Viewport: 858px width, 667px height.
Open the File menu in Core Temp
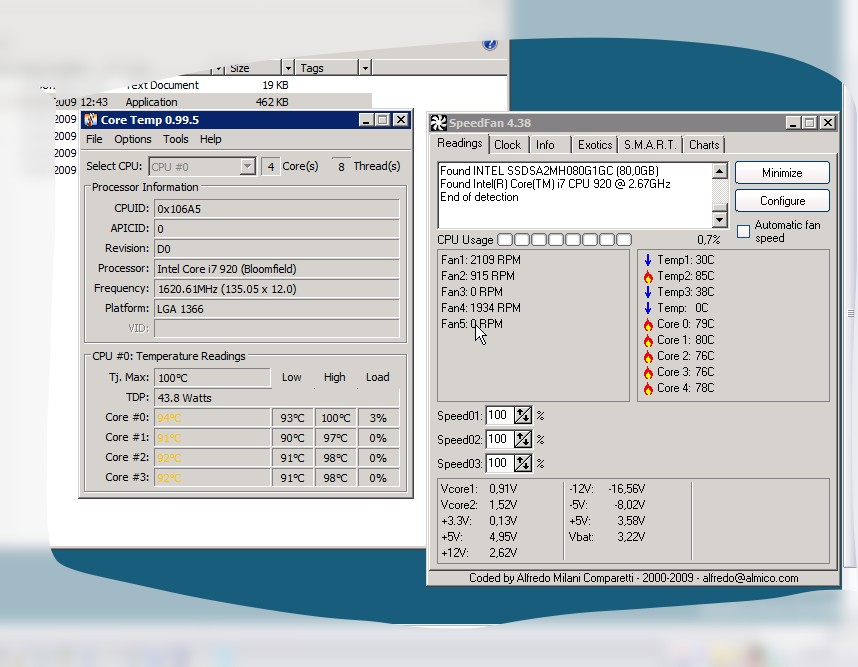point(94,139)
